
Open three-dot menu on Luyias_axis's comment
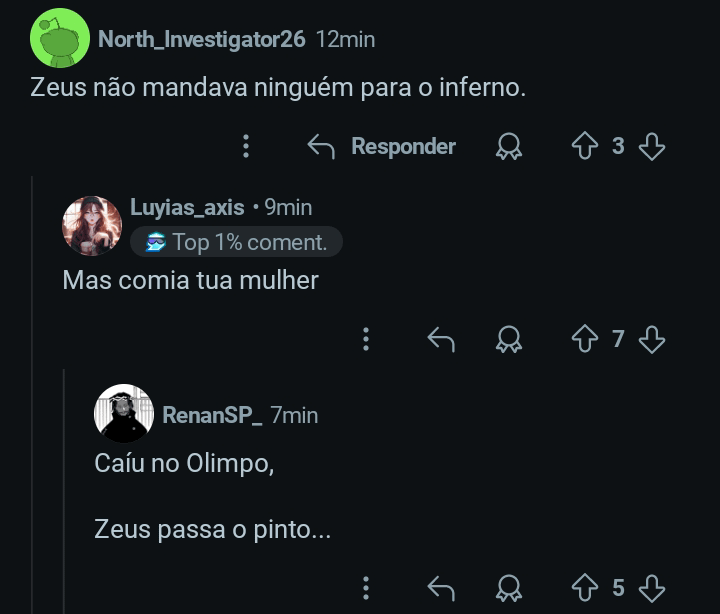(x=366, y=340)
